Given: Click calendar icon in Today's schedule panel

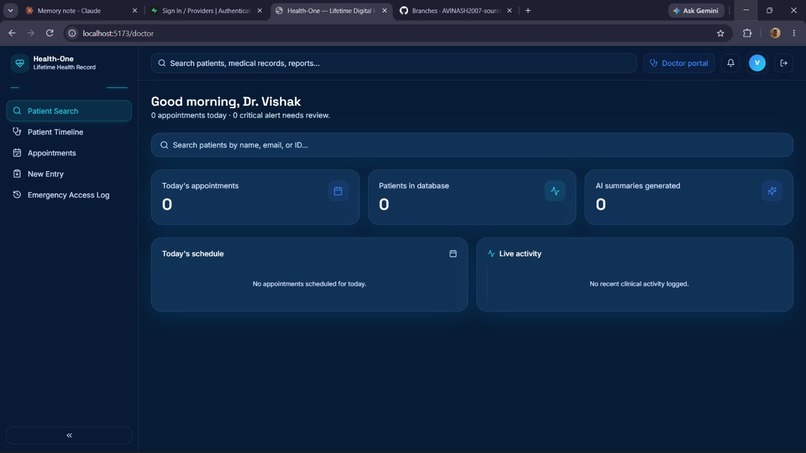Looking at the screenshot, I should tap(453, 253).
